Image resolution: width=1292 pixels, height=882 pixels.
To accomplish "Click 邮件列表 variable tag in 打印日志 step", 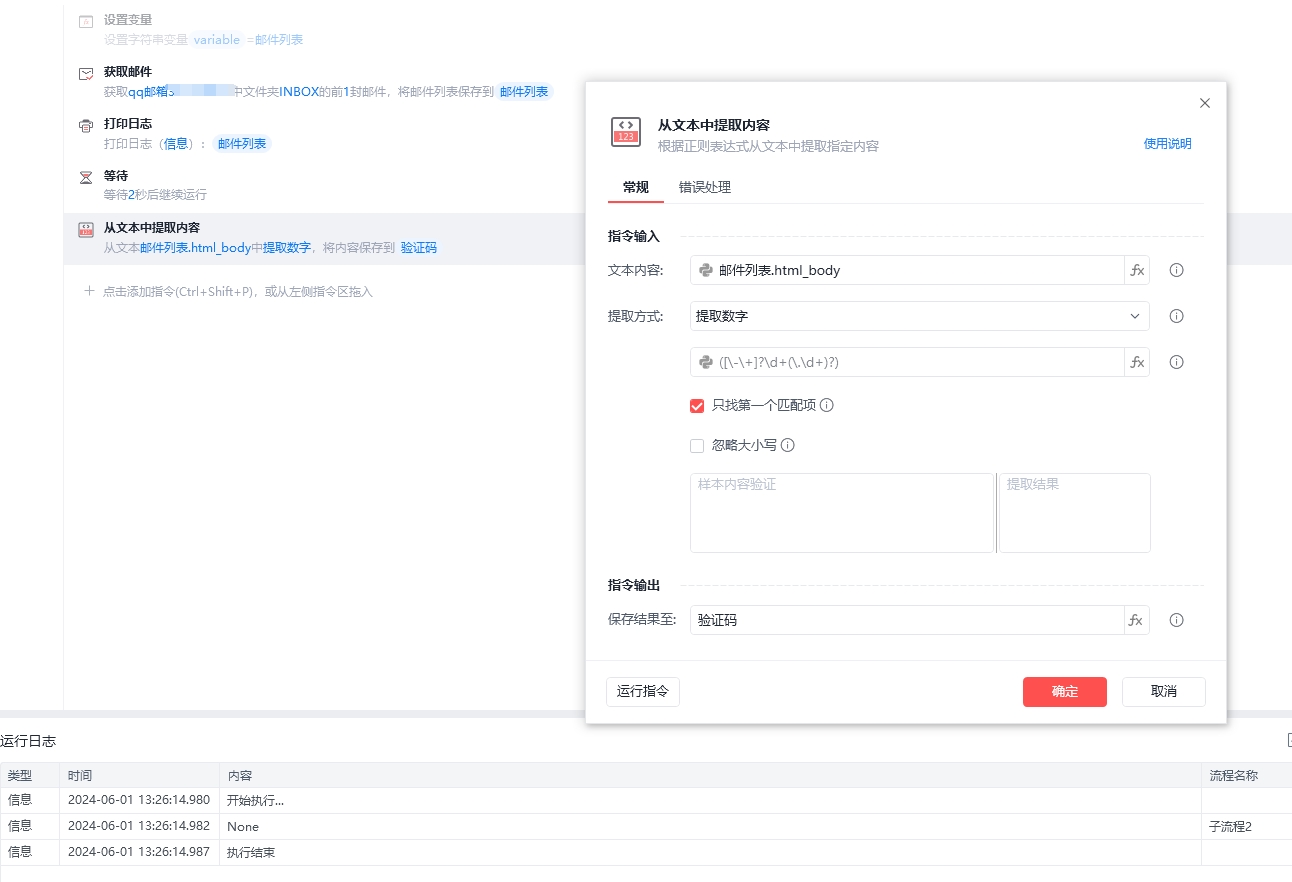I will pyautogui.click(x=242, y=144).
